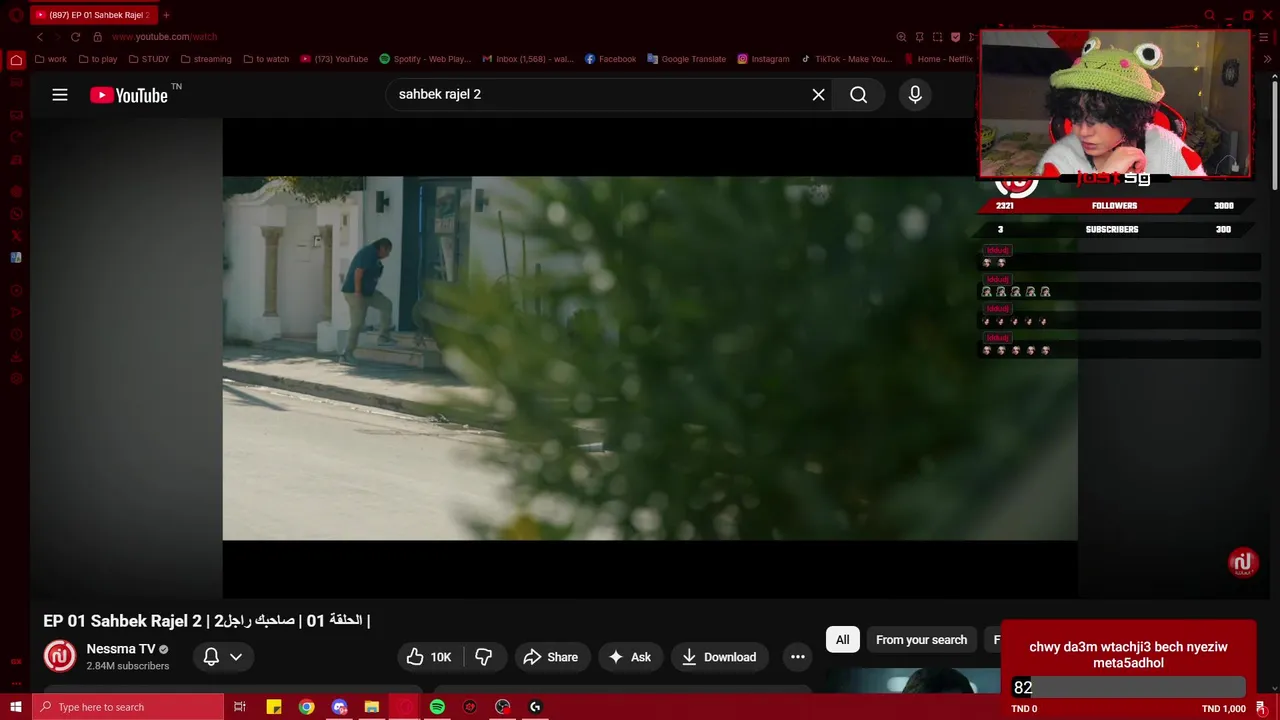1280x720 pixels.
Task: Open the Facebook bookmark
Action: (610, 59)
